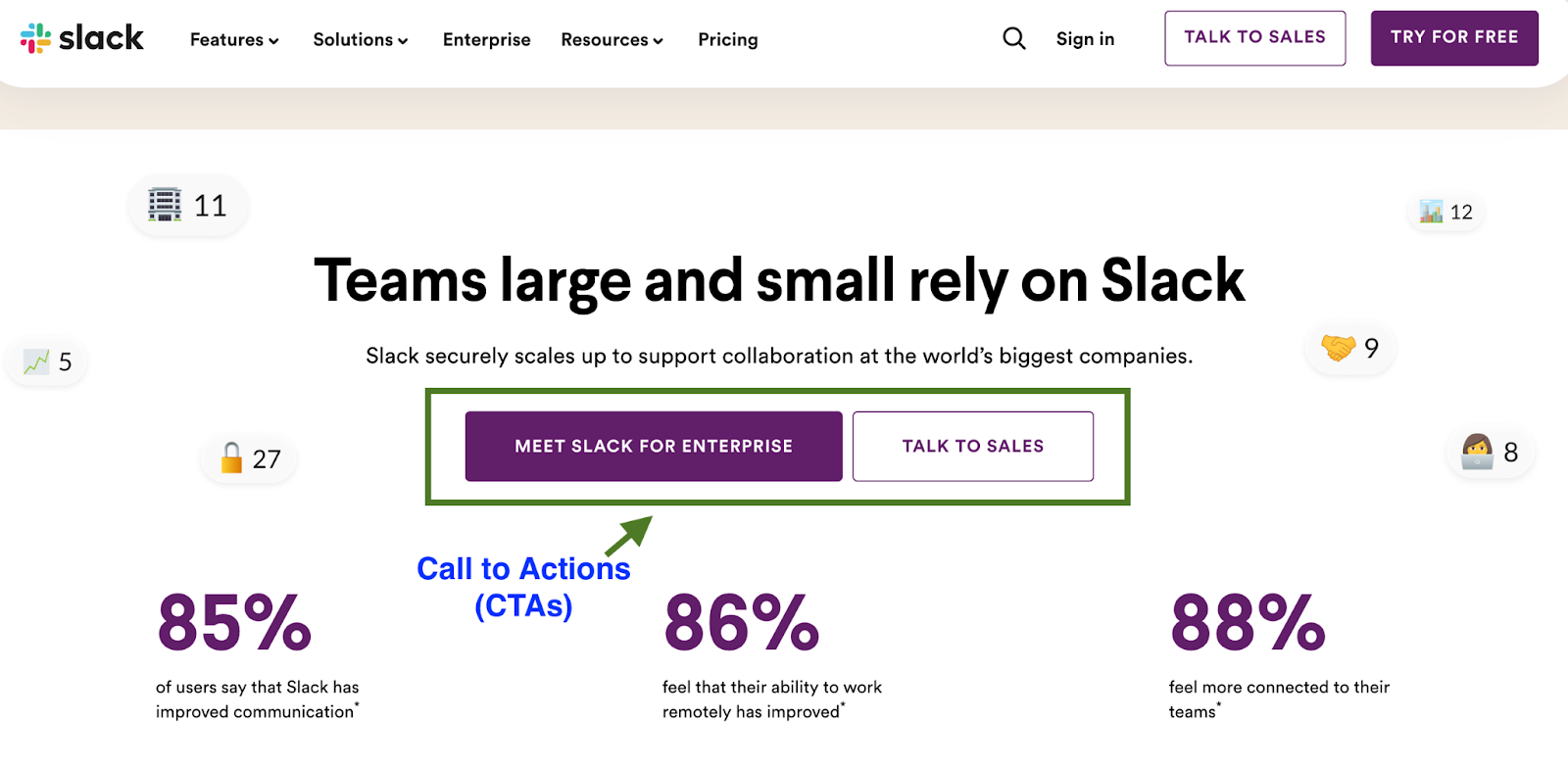Click the office building emoji badge showing 11
Image resolution: width=1568 pixels, height=769 pixels.
[186, 205]
